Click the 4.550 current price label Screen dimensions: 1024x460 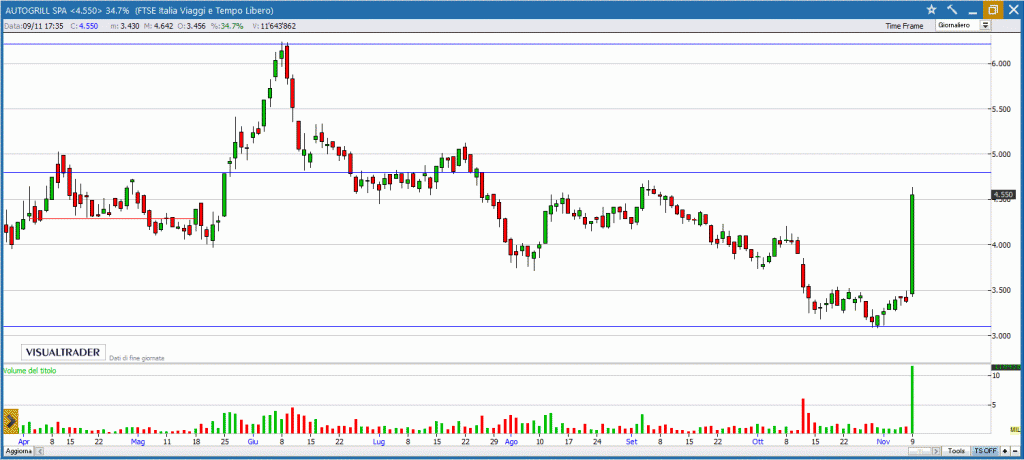coord(1002,195)
